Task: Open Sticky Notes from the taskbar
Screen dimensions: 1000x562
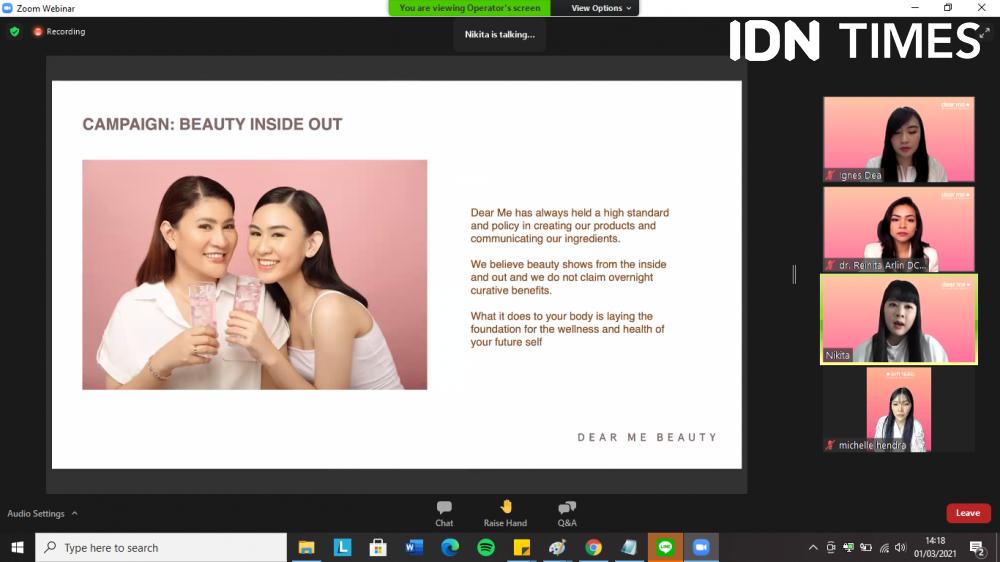Action: (522, 547)
